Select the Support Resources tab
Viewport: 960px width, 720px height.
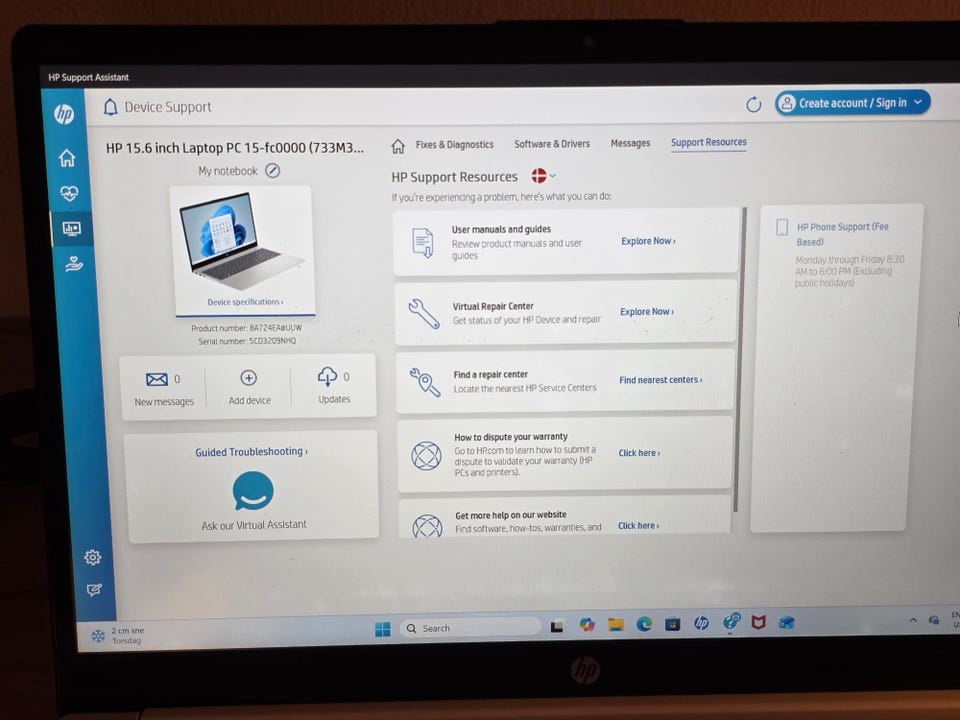point(708,142)
